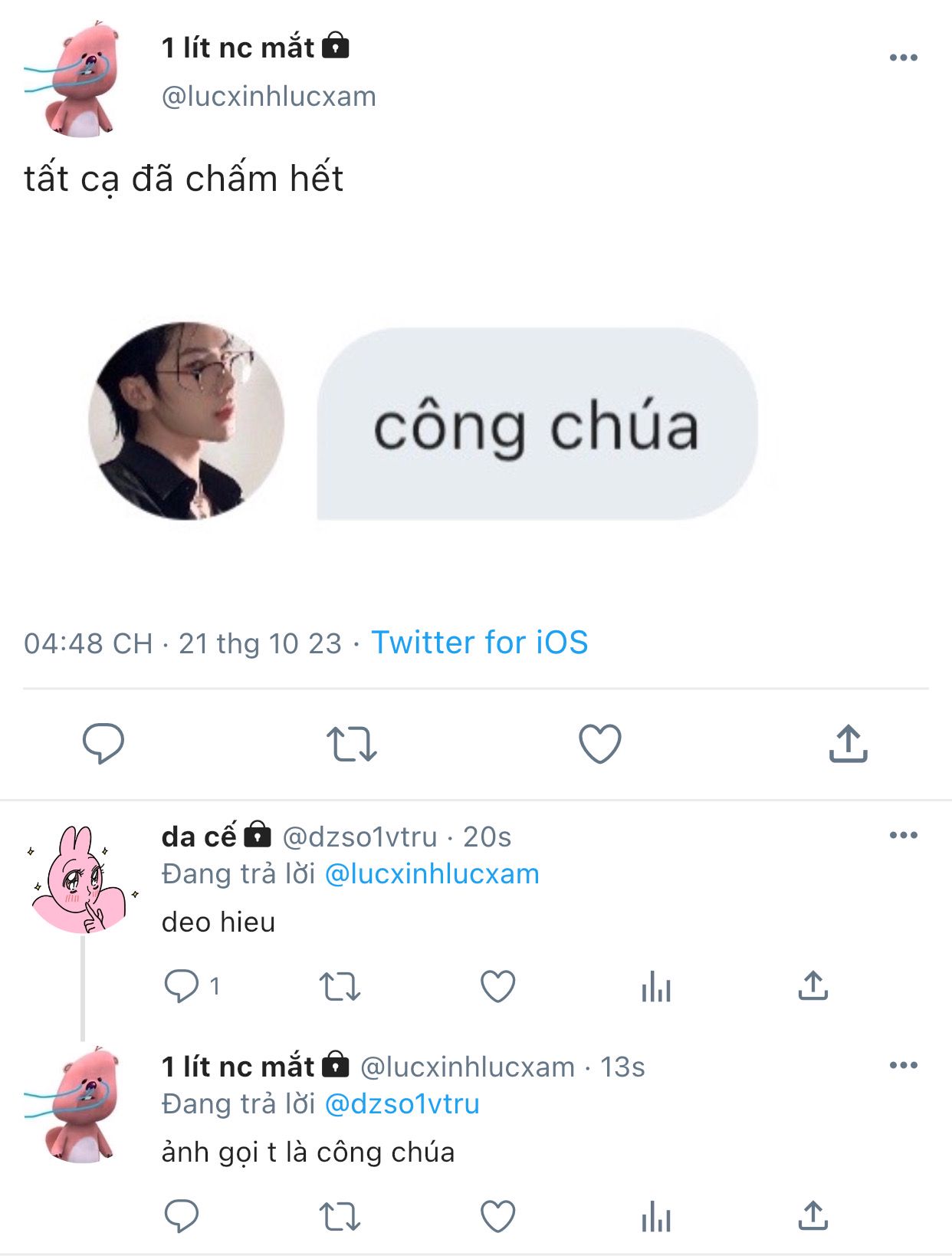Reply to the main tweet

[x=103, y=743]
